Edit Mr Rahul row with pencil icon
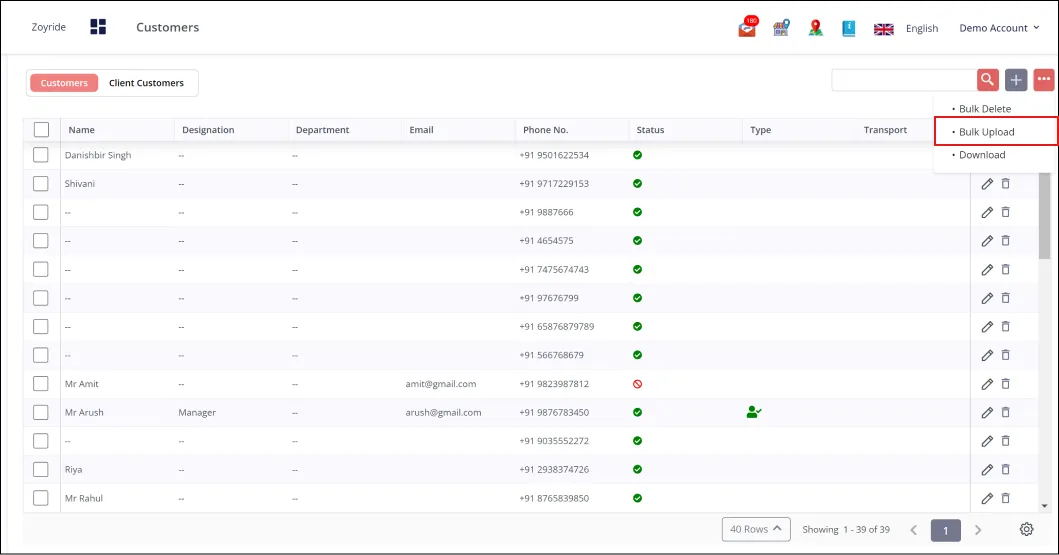 (987, 498)
